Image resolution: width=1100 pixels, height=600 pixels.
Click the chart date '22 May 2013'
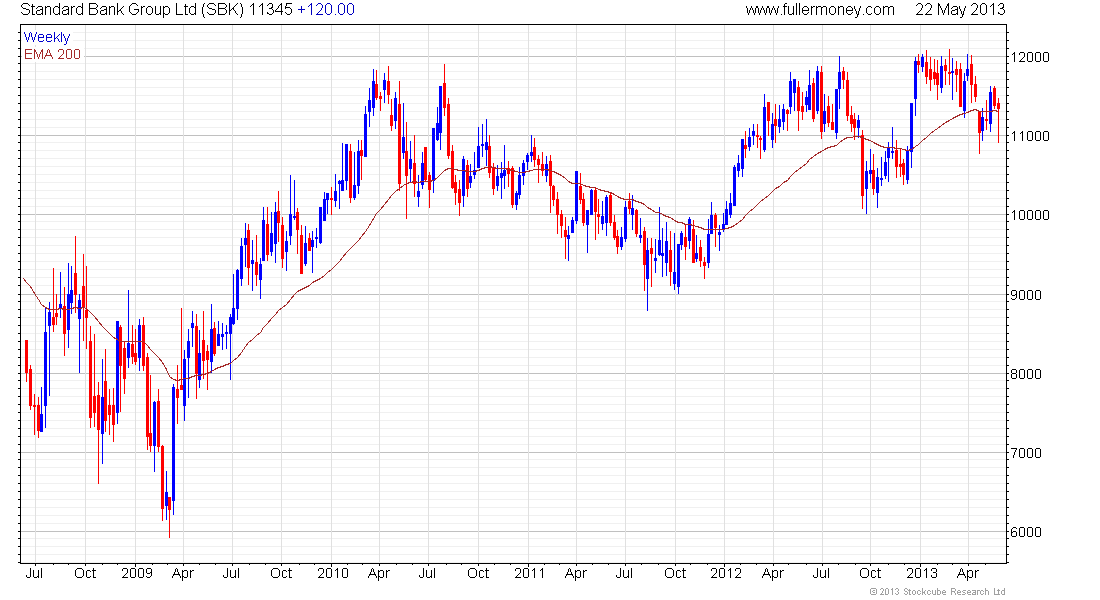(x=960, y=10)
